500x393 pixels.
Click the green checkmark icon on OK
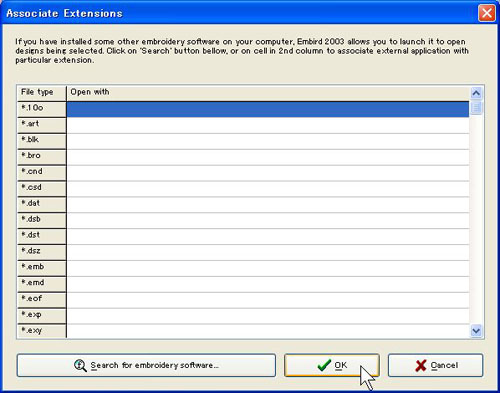324,365
